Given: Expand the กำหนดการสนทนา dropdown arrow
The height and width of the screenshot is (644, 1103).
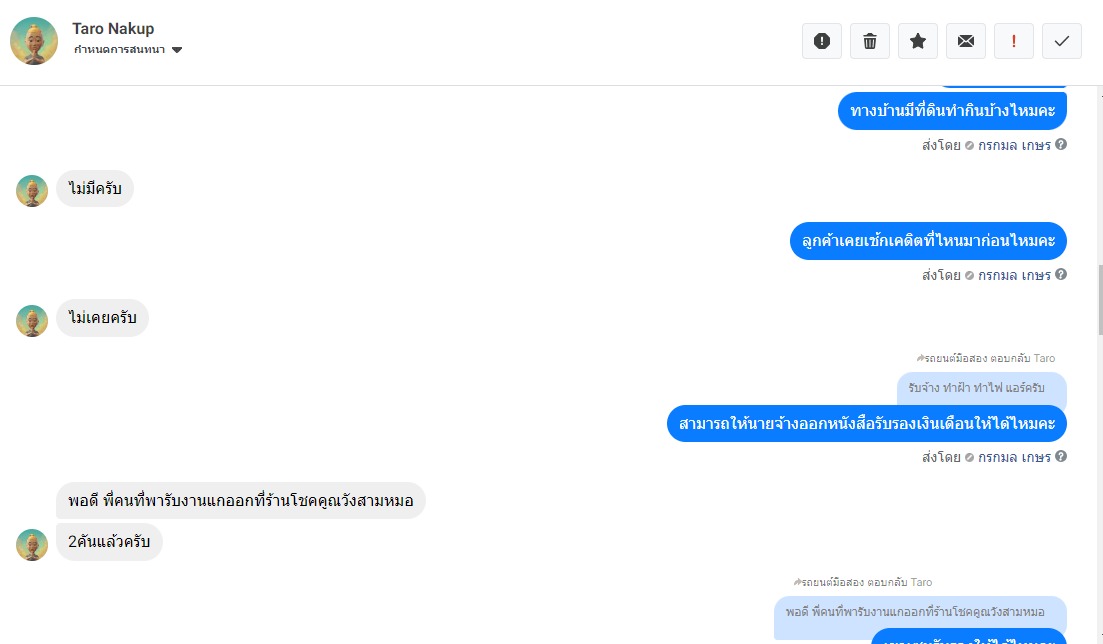Looking at the screenshot, I should click(x=177, y=50).
